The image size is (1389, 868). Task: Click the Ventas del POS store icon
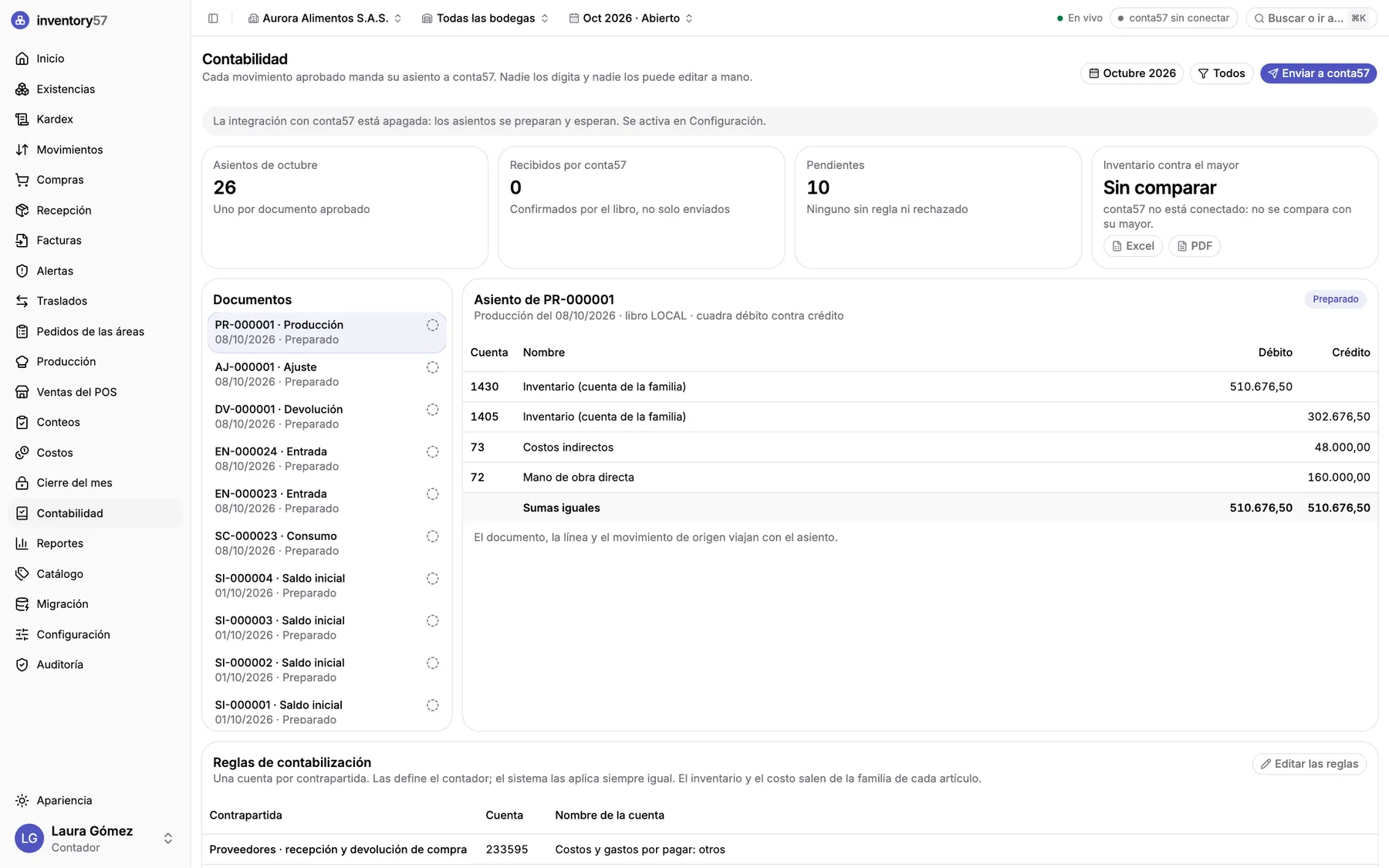(x=22, y=392)
